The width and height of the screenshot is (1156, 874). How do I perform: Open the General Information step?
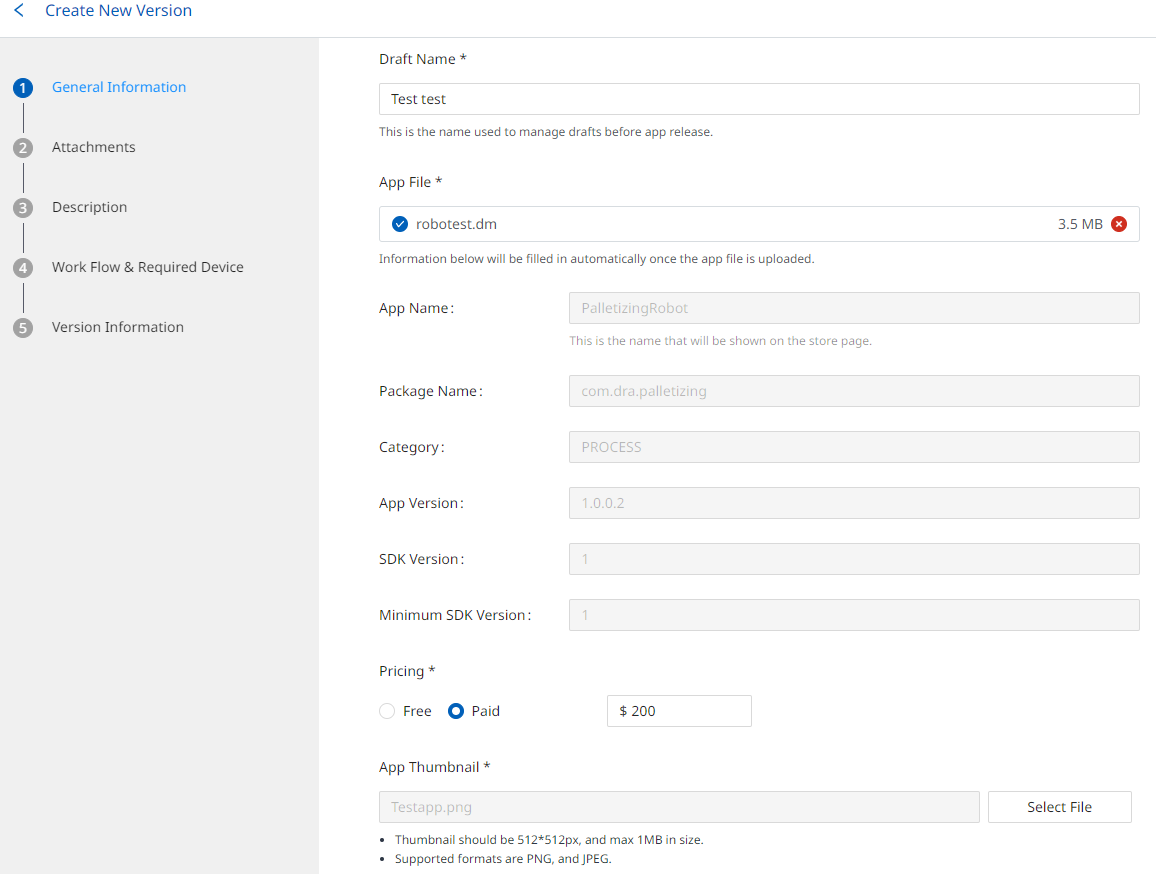pos(119,87)
